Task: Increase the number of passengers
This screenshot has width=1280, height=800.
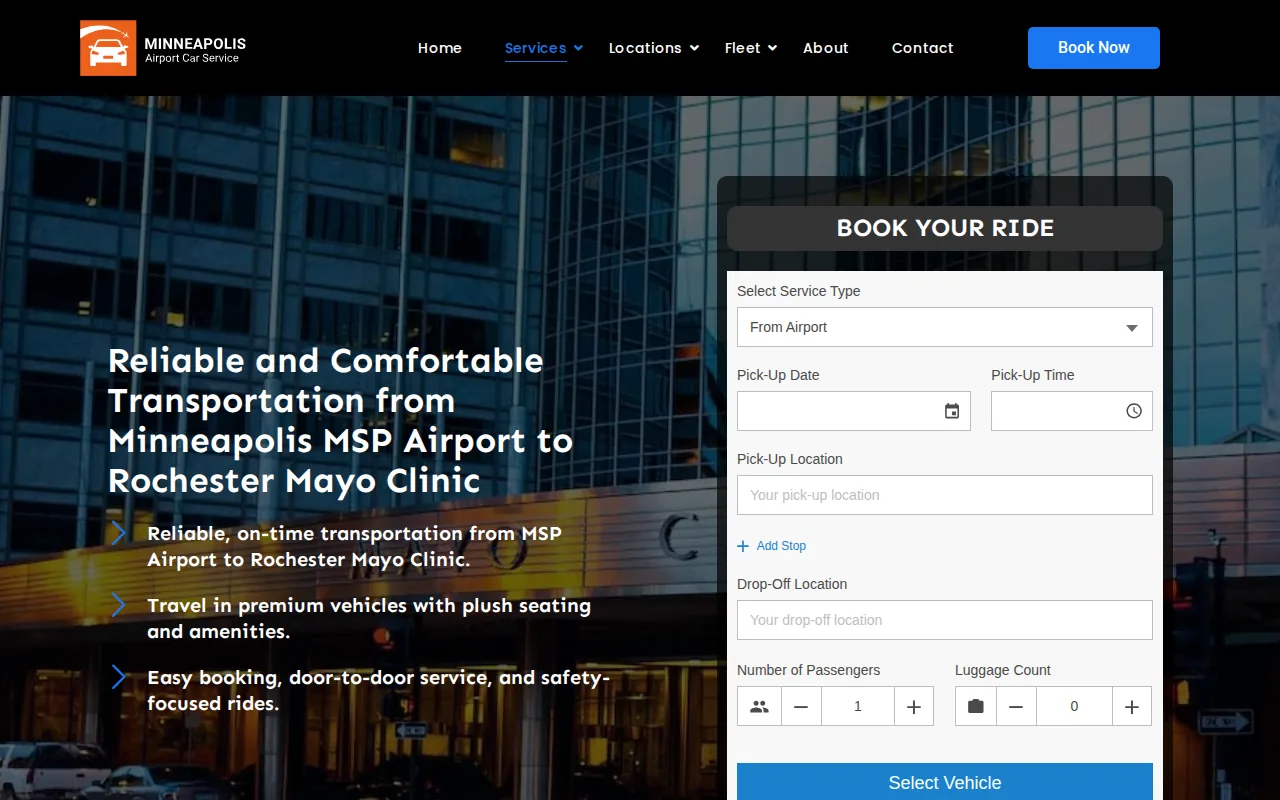Action: point(914,706)
